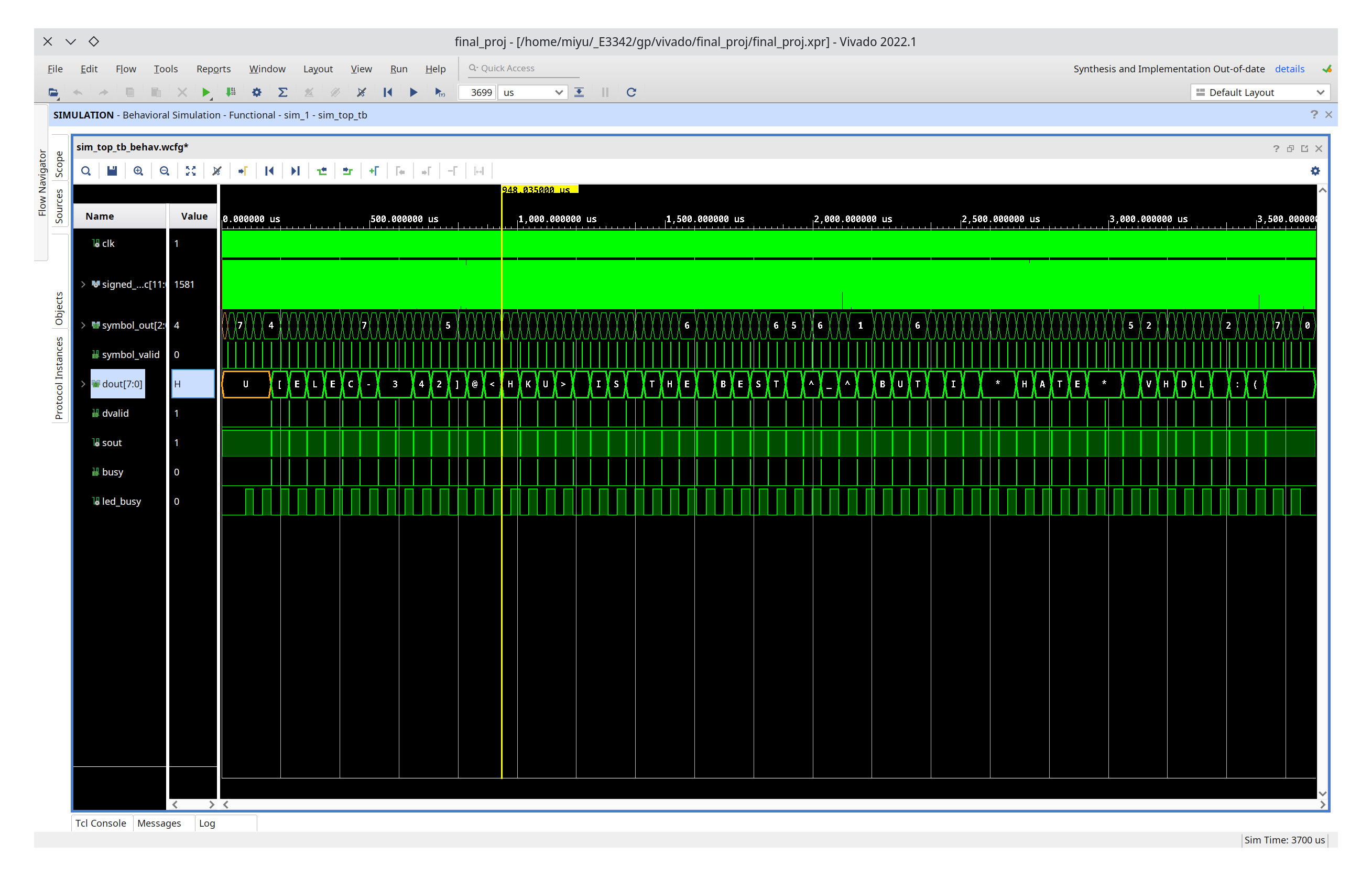Restart the simulation to time zero
Image resolution: width=1372 pixels, height=888 pixels.
(387, 92)
